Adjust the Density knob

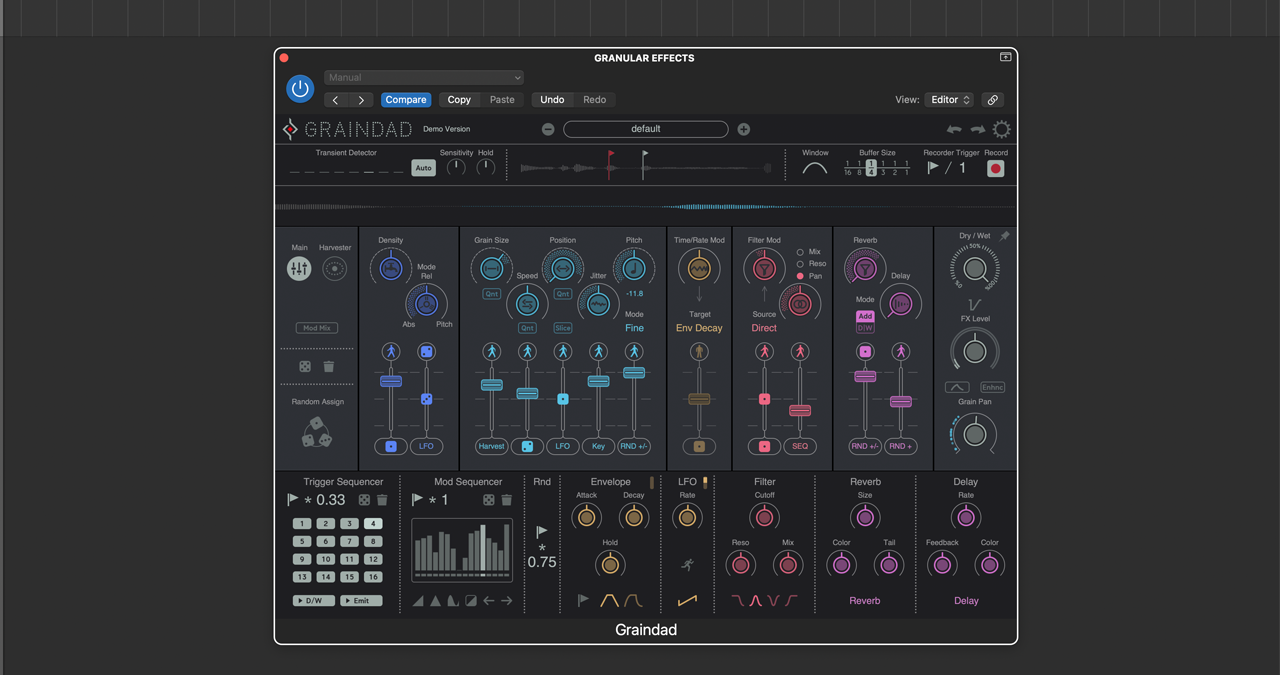(x=390, y=268)
